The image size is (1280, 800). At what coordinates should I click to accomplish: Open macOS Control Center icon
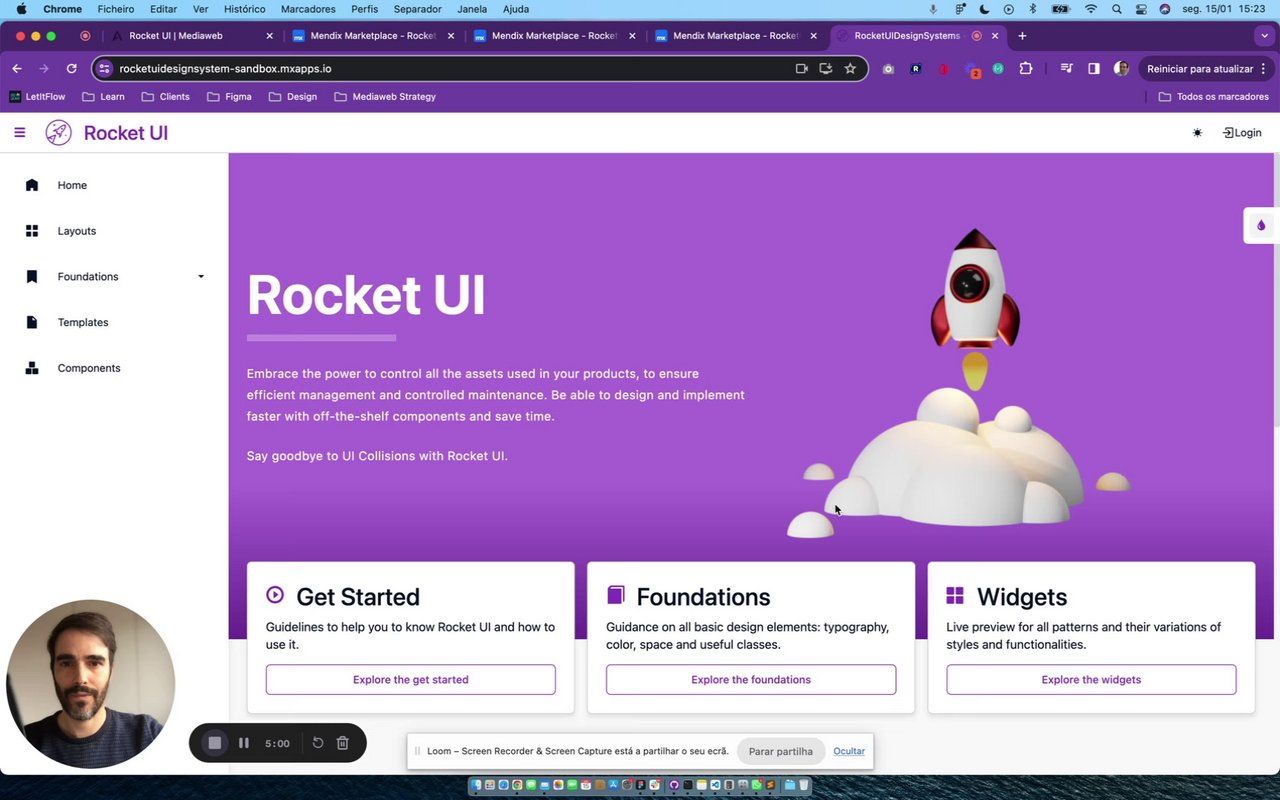pos(1141,9)
